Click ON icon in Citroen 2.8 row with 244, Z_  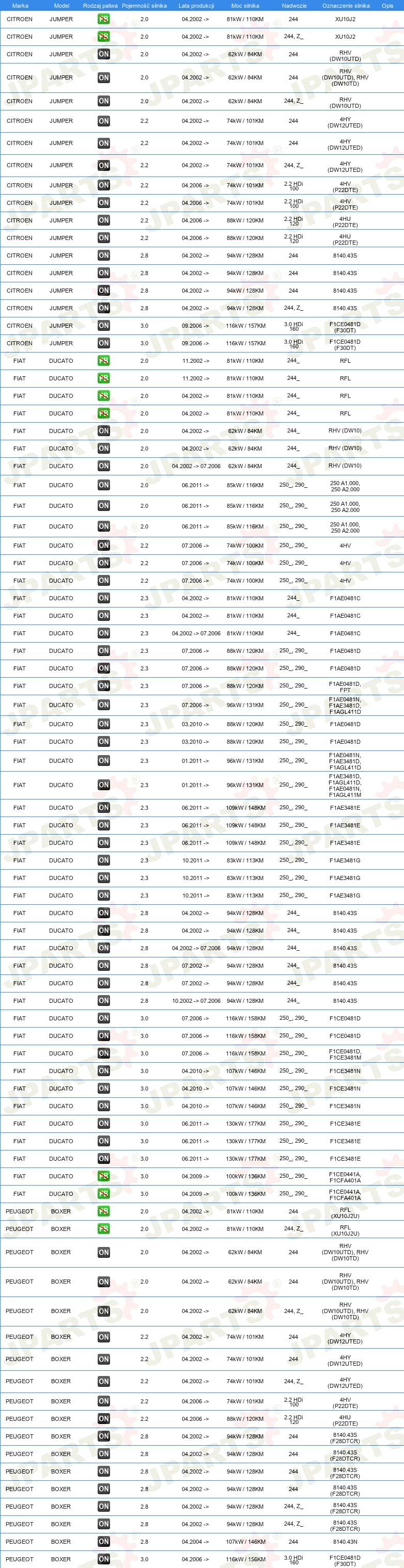pyautogui.click(x=104, y=308)
